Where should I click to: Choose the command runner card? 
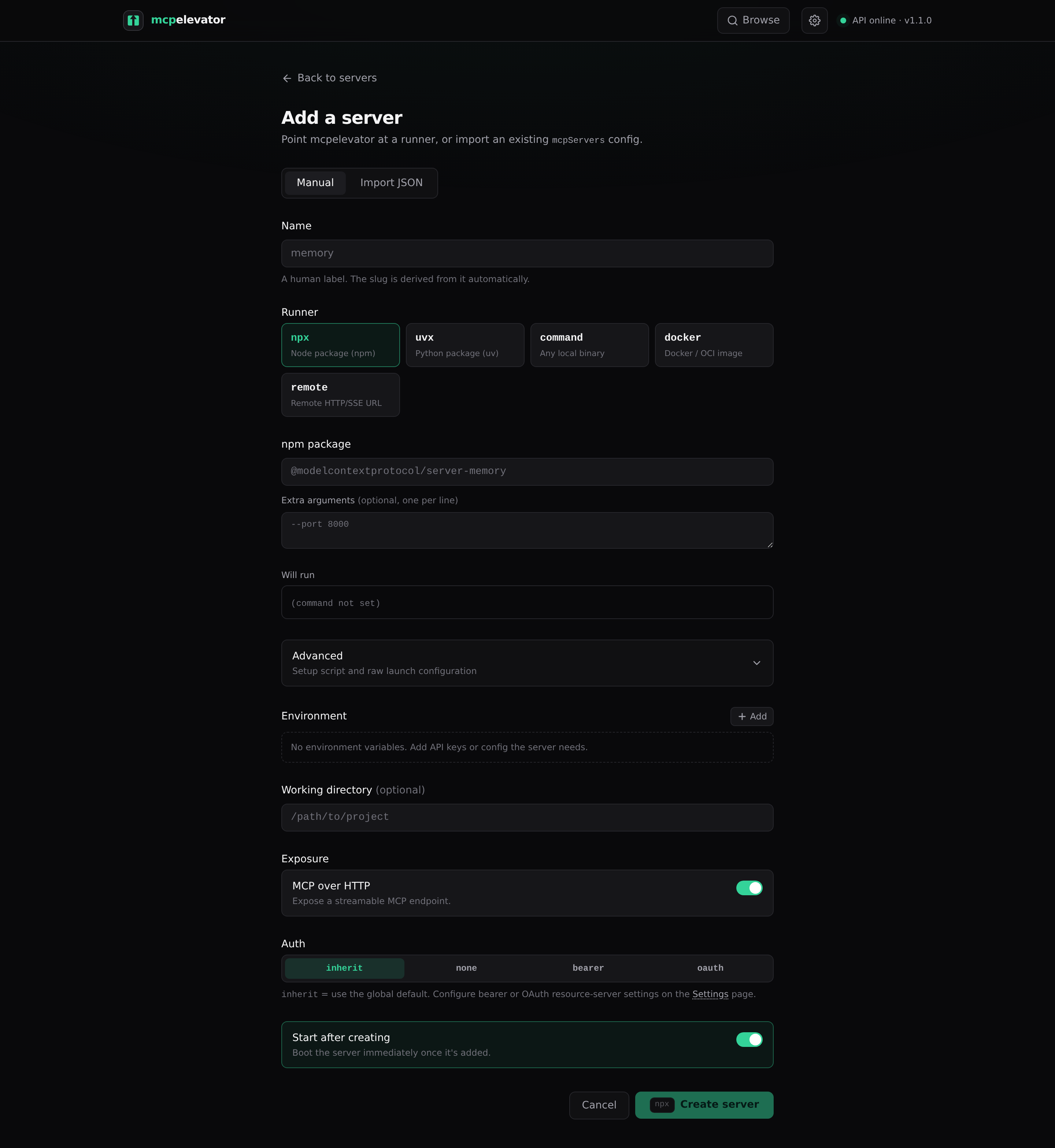click(589, 345)
